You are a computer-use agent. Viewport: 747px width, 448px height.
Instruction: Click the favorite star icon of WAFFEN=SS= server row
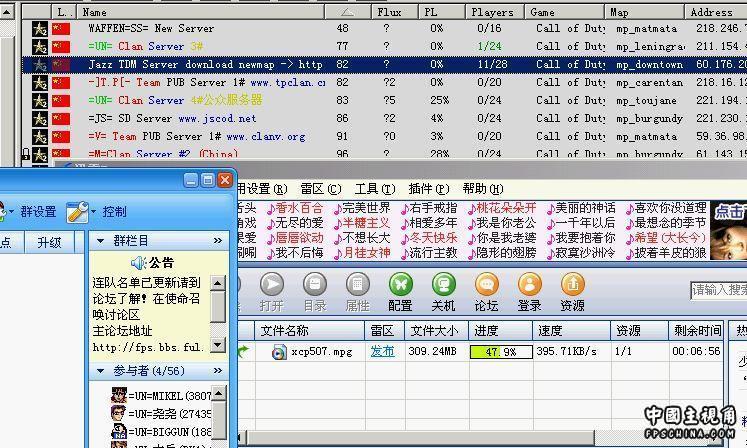(40, 29)
